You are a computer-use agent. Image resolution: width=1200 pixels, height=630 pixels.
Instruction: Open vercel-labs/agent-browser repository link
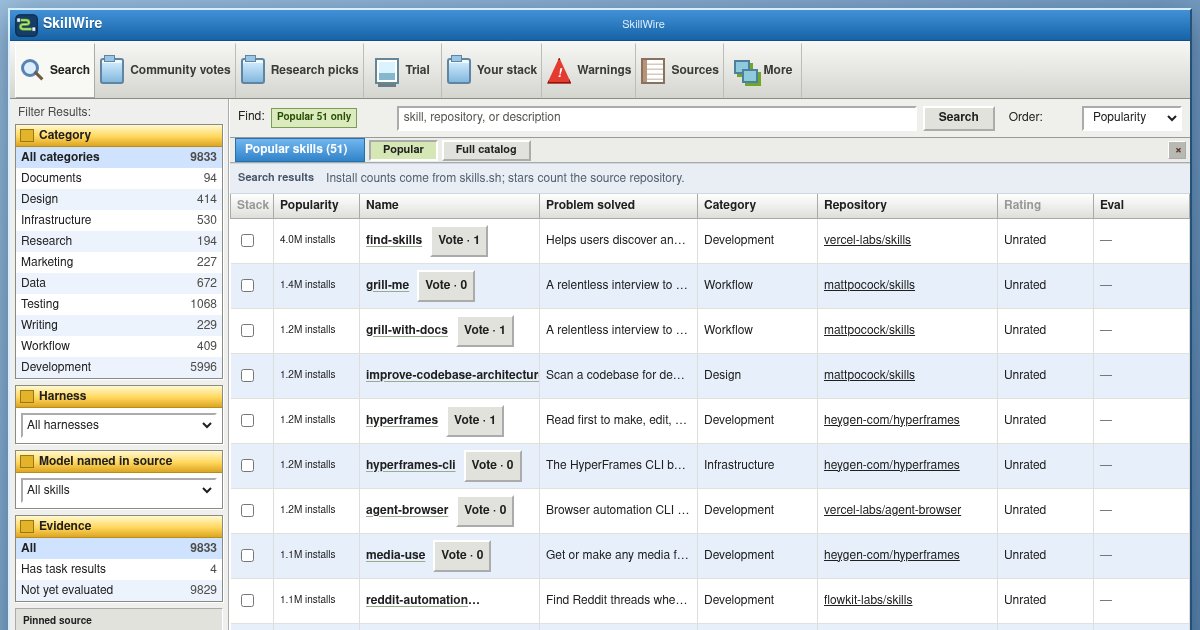tap(892, 510)
